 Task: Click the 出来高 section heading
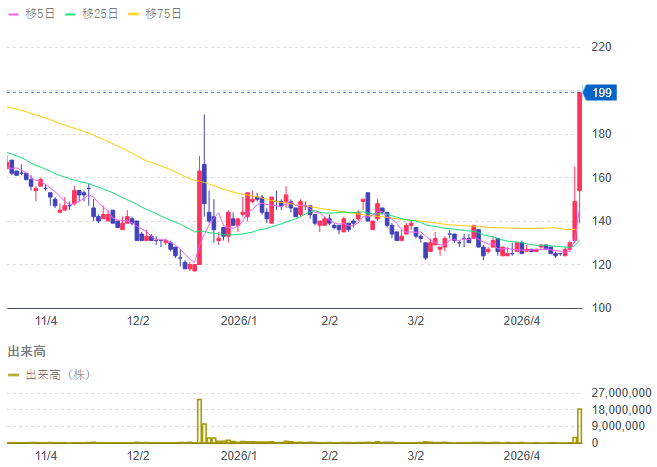tap(26, 351)
